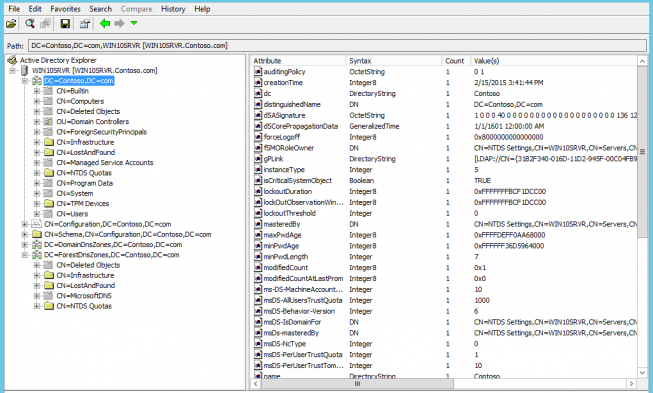Open the File menu

14,9
